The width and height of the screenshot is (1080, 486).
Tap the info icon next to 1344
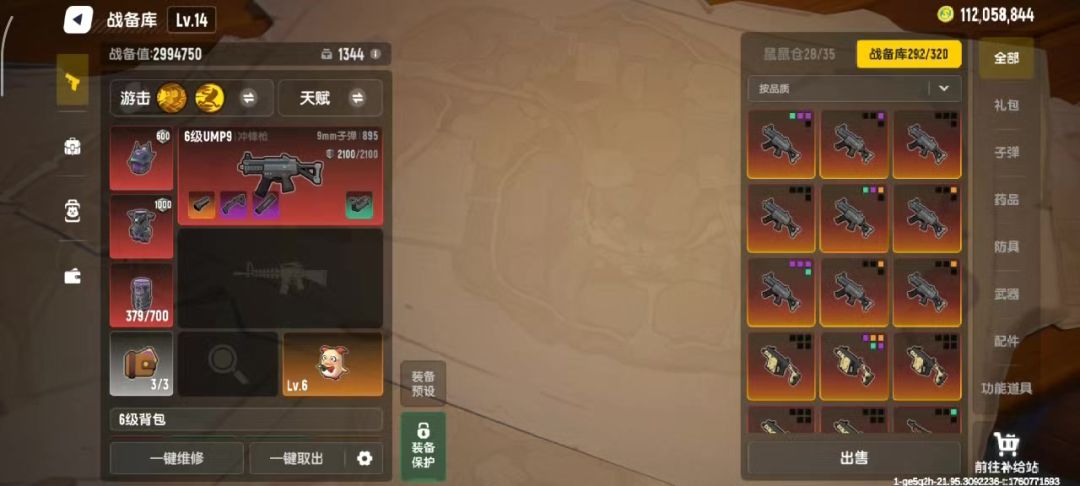(375, 54)
